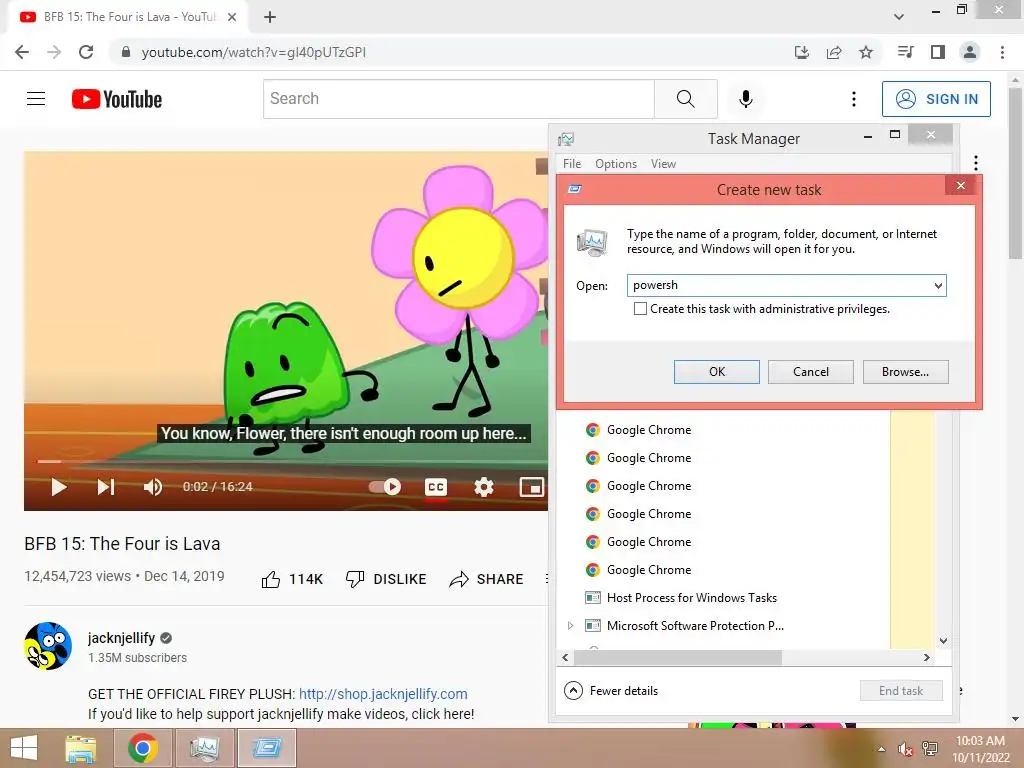1024x768 pixels.
Task: Open shop.jacknjellify.com link
Action: click(x=383, y=694)
